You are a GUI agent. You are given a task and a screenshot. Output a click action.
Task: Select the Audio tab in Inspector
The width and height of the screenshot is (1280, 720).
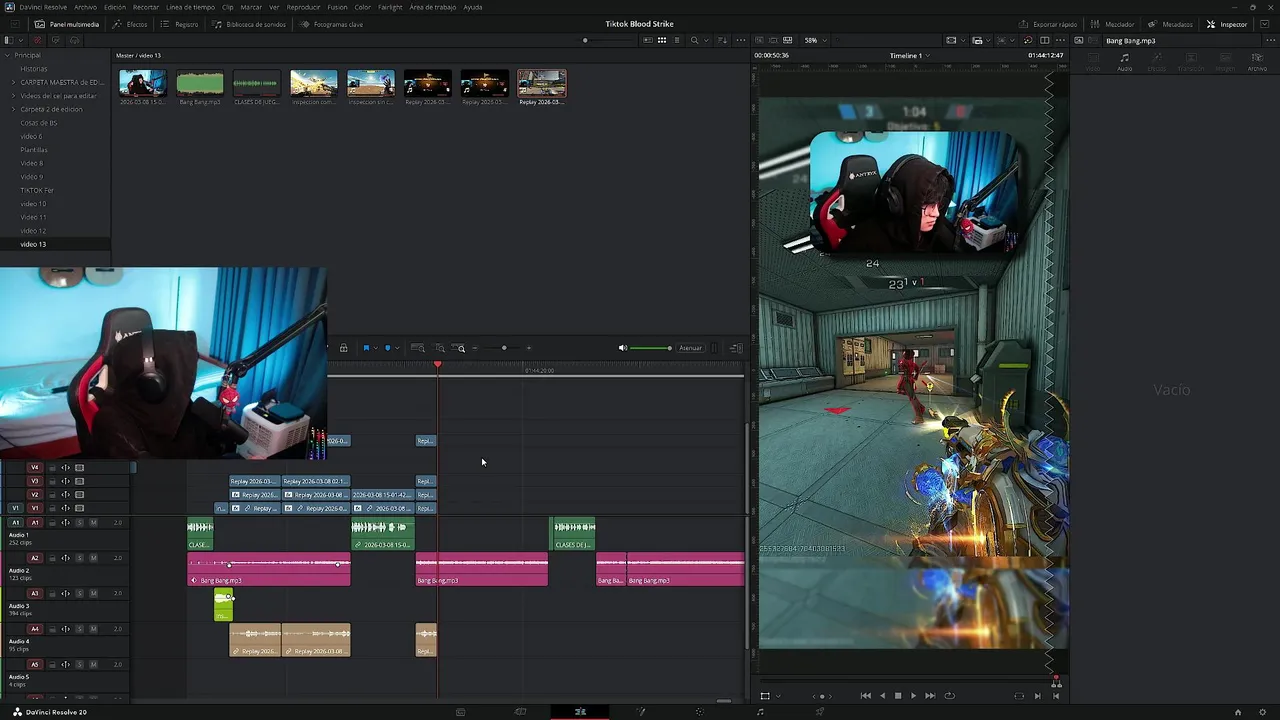click(1124, 62)
